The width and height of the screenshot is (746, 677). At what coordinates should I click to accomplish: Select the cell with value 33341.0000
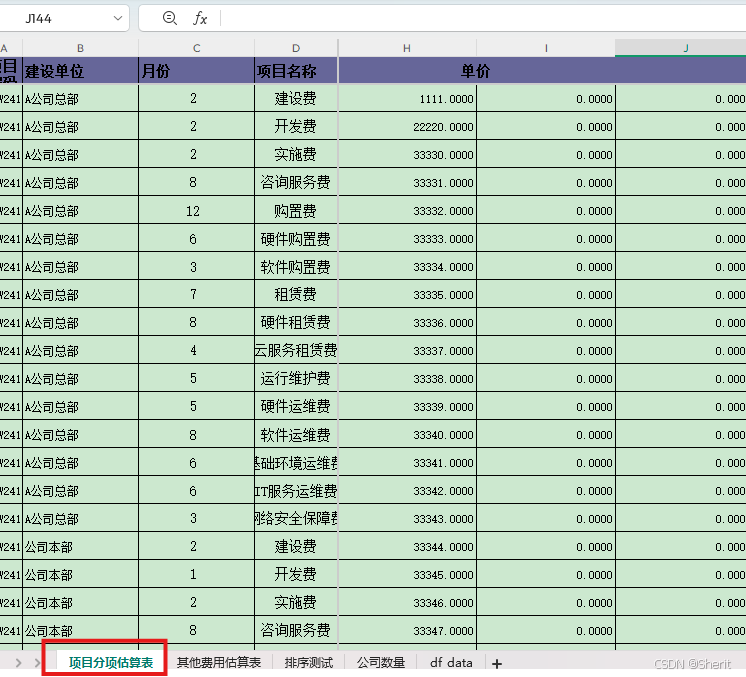tap(407, 462)
